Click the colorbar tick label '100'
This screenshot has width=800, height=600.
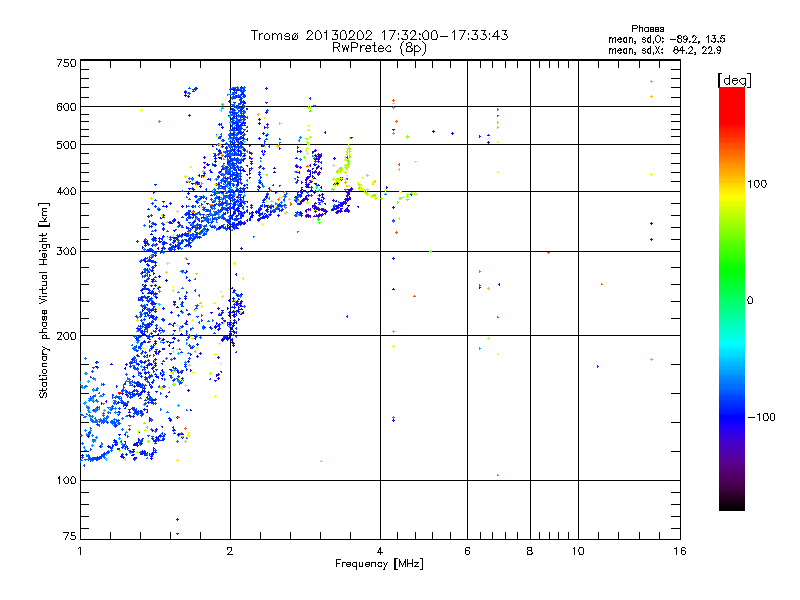pyautogui.click(x=757, y=184)
